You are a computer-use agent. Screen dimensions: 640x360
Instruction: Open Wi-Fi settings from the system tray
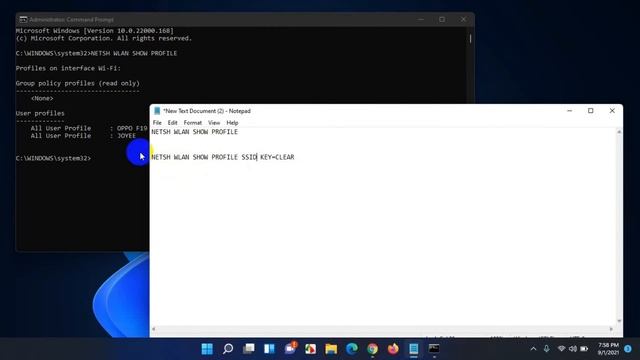click(561, 349)
